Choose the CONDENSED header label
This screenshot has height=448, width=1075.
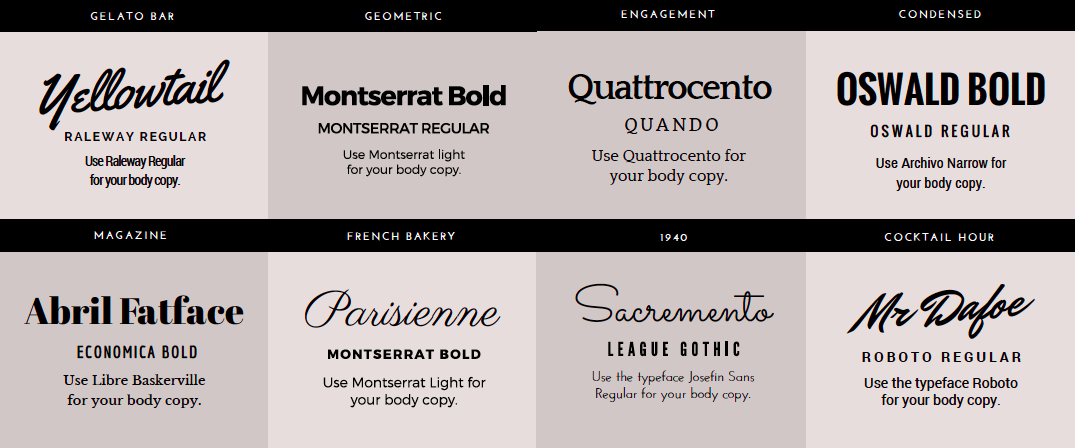coord(940,14)
